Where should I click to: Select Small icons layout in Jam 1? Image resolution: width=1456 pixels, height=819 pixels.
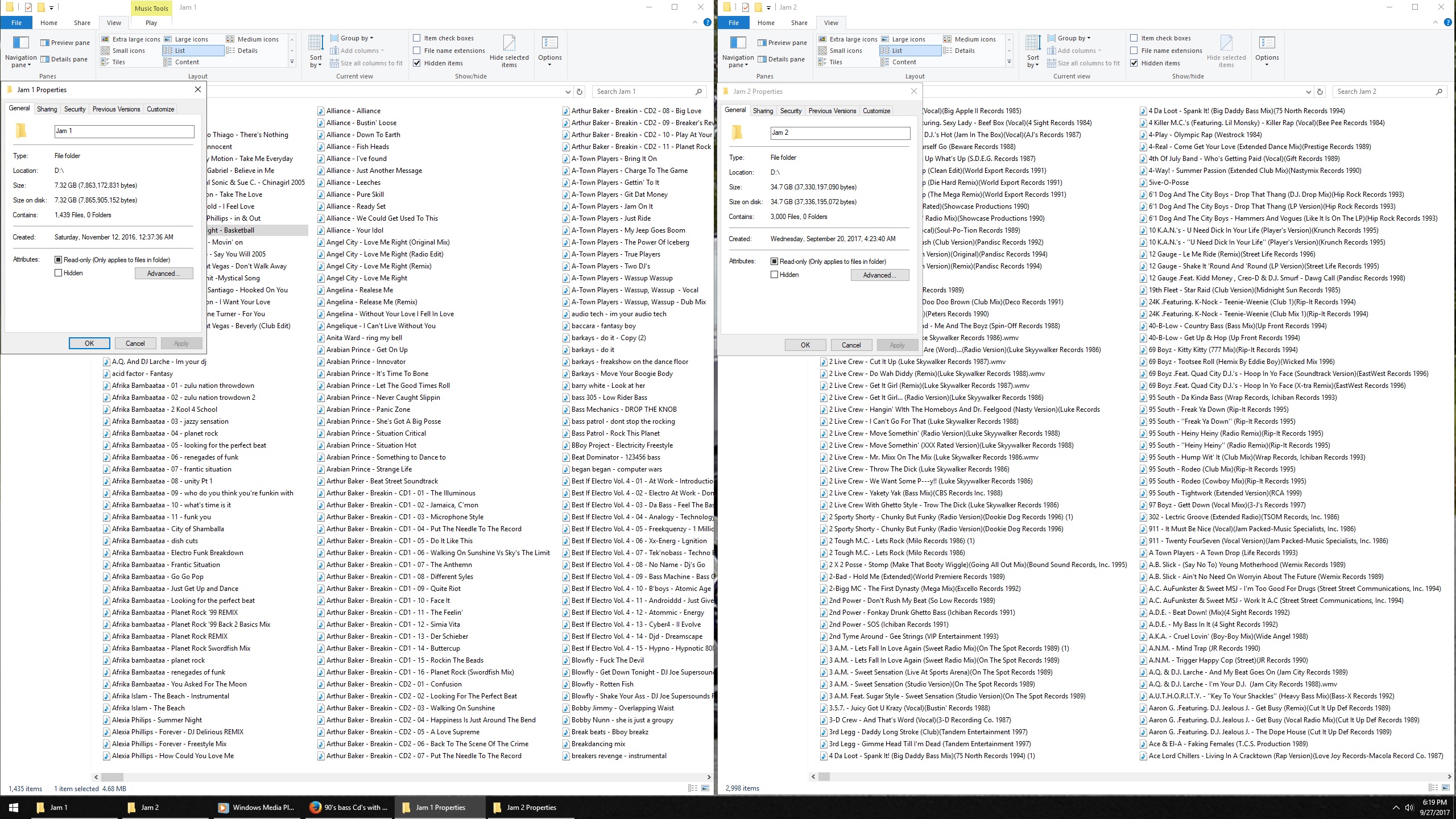click(x=123, y=51)
